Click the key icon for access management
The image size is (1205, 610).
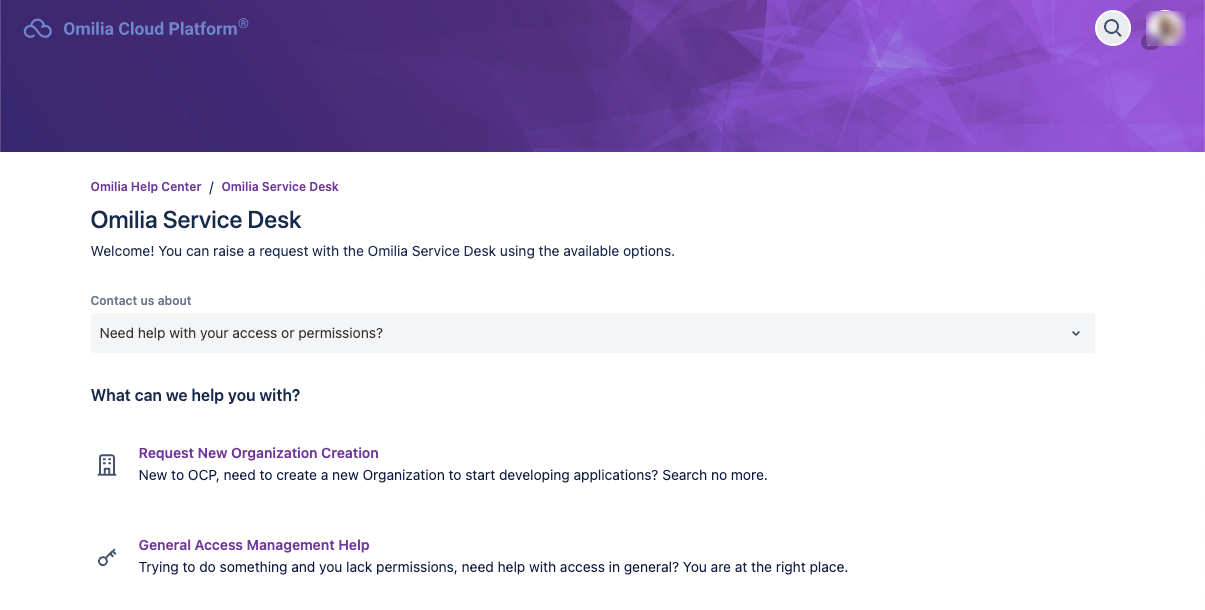107,557
